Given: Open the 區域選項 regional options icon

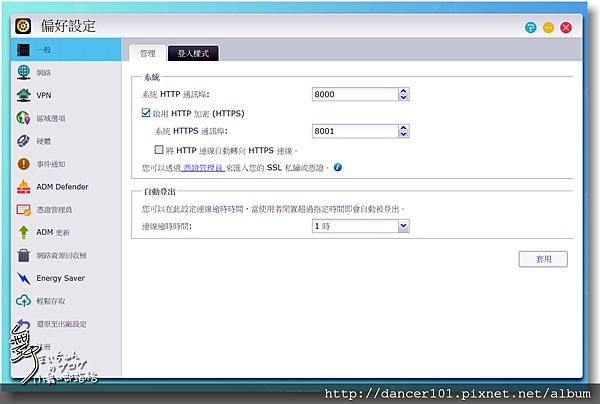Looking at the screenshot, I should [23, 118].
